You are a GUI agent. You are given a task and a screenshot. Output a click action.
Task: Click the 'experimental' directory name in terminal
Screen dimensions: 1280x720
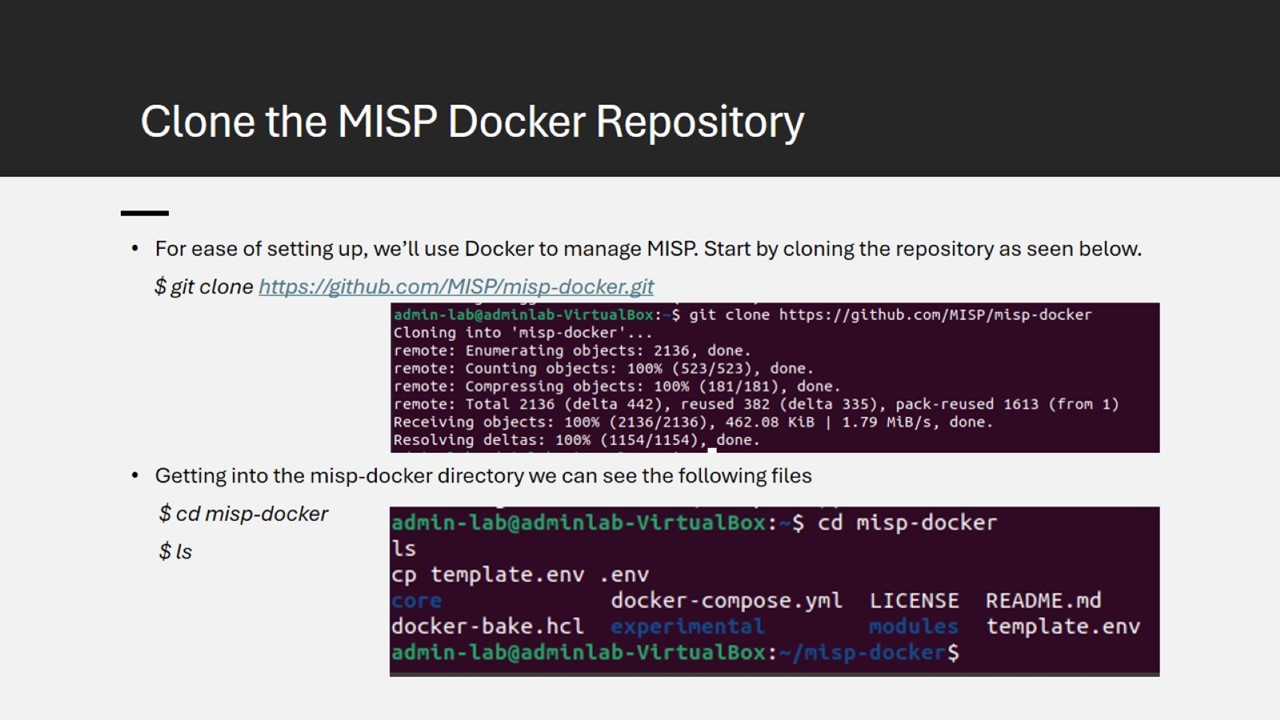687,627
